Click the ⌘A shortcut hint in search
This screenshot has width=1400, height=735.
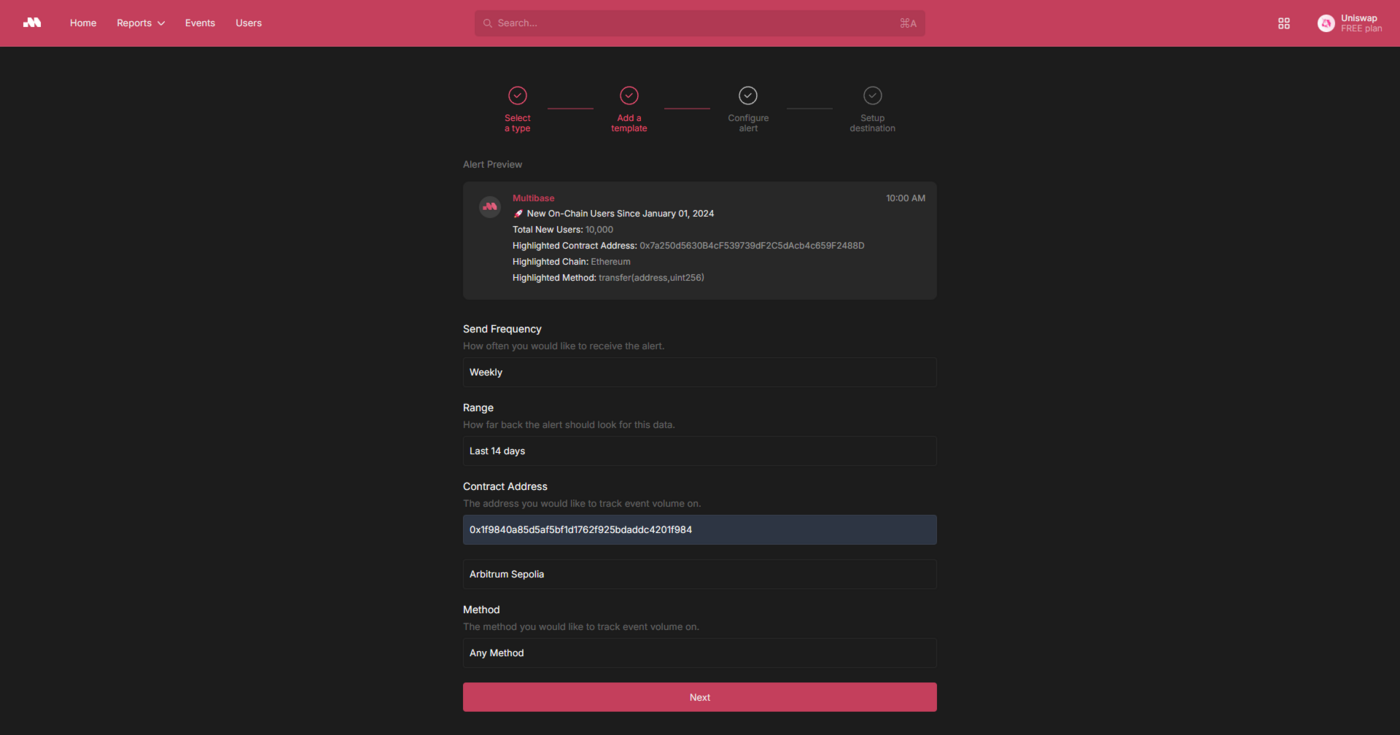coord(908,23)
